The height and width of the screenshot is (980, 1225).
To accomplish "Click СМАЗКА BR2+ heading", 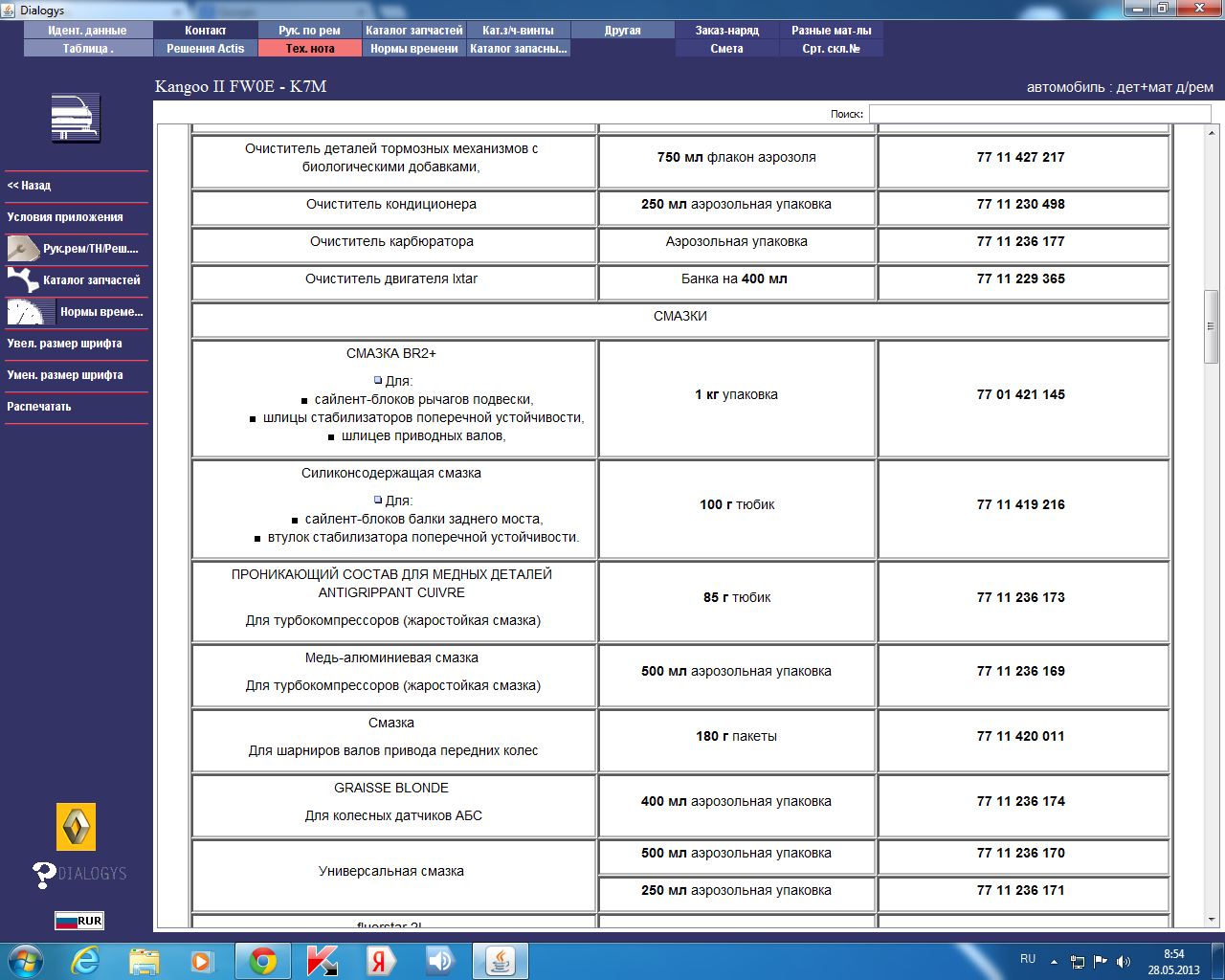I will 391,354.
